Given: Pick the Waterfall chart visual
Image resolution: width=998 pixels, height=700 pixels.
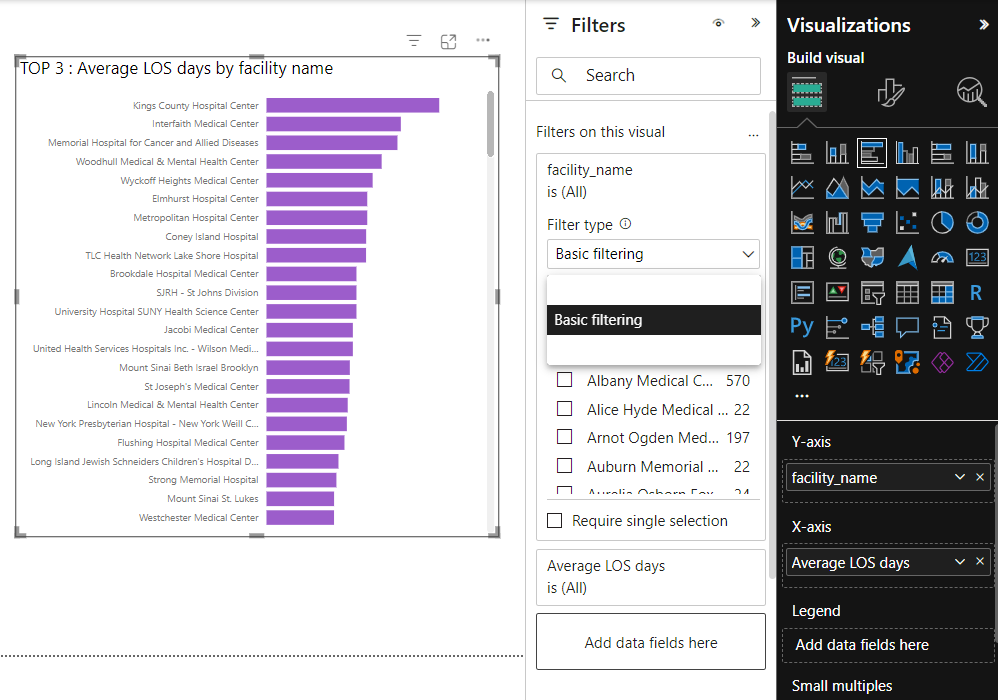Looking at the screenshot, I should tap(836, 223).
